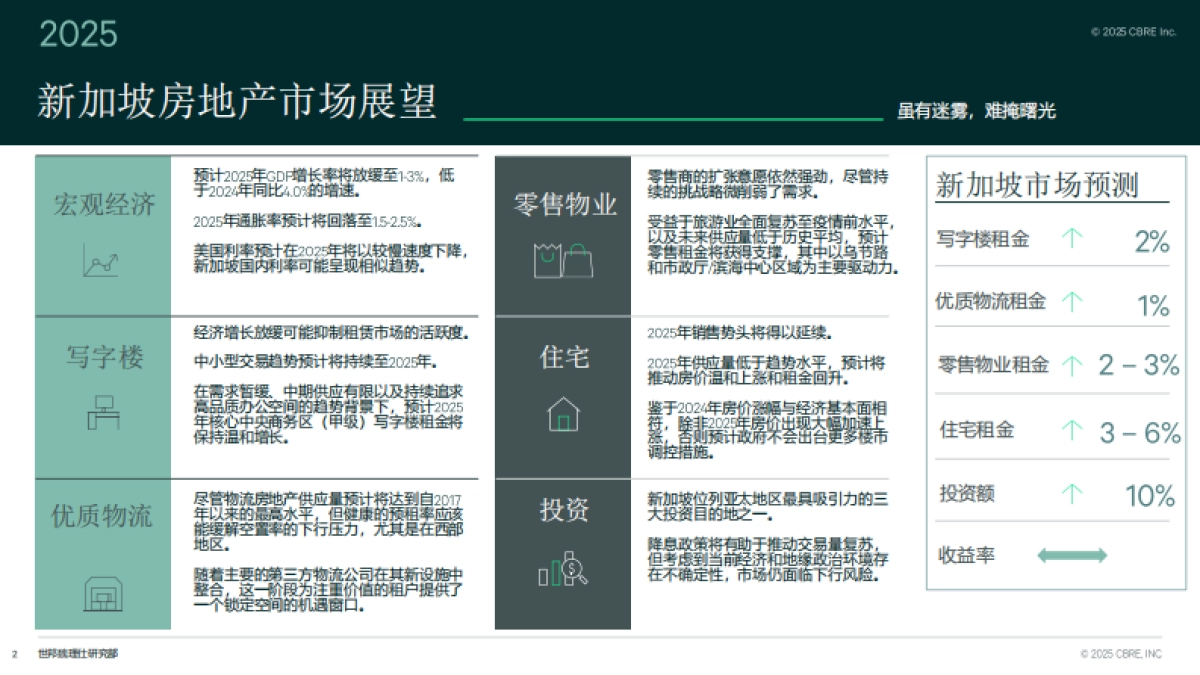1200x675 pixels.
Task: Click the up arrow beside 优质物流租金
Action: coord(1073,300)
